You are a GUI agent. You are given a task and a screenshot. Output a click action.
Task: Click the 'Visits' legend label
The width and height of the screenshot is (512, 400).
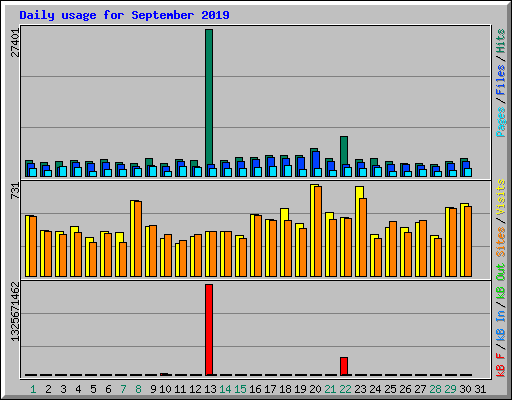(x=500, y=197)
